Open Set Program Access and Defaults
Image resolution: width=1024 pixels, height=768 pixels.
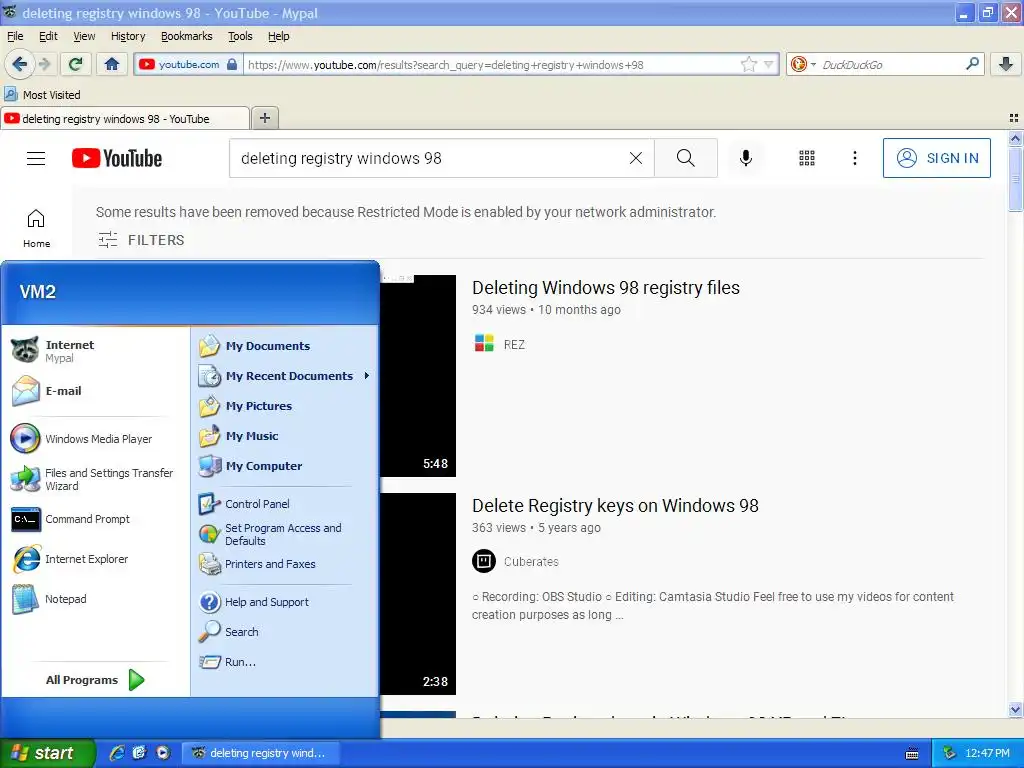pos(285,534)
